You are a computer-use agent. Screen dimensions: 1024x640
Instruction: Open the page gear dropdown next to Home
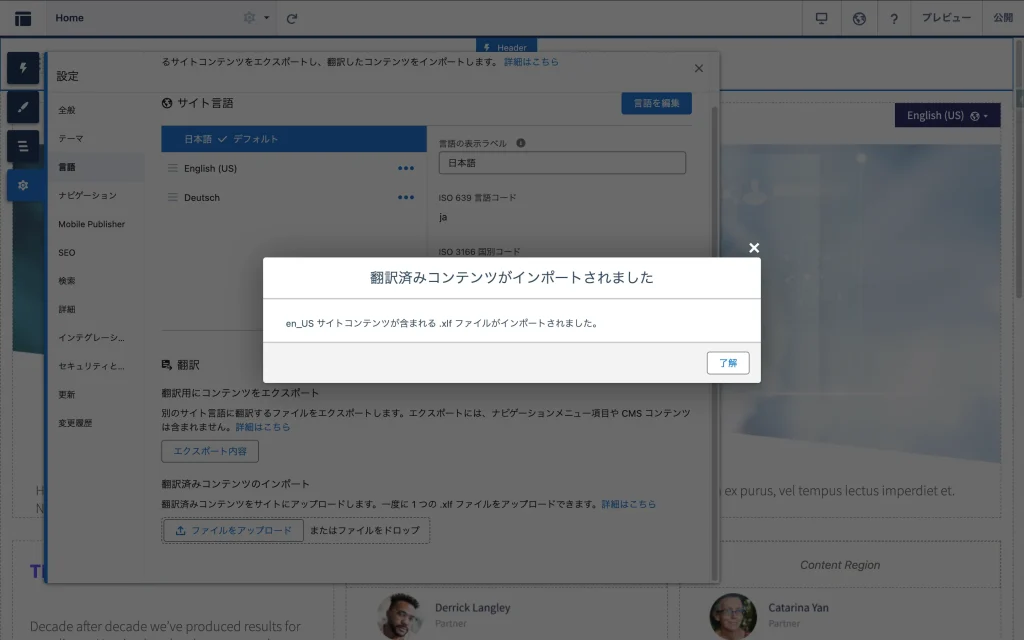256,18
